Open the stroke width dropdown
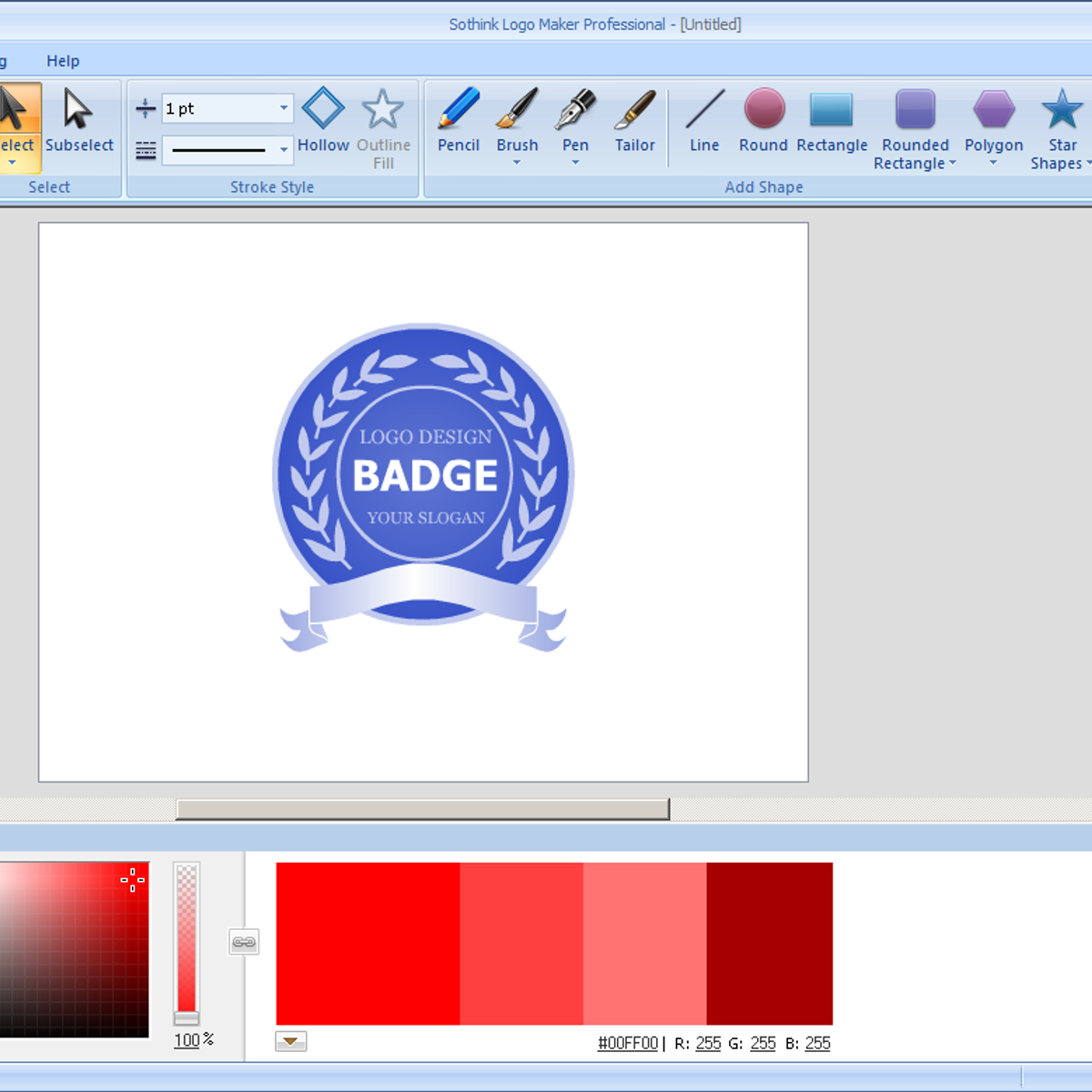The height and width of the screenshot is (1092, 1092). 283,108
